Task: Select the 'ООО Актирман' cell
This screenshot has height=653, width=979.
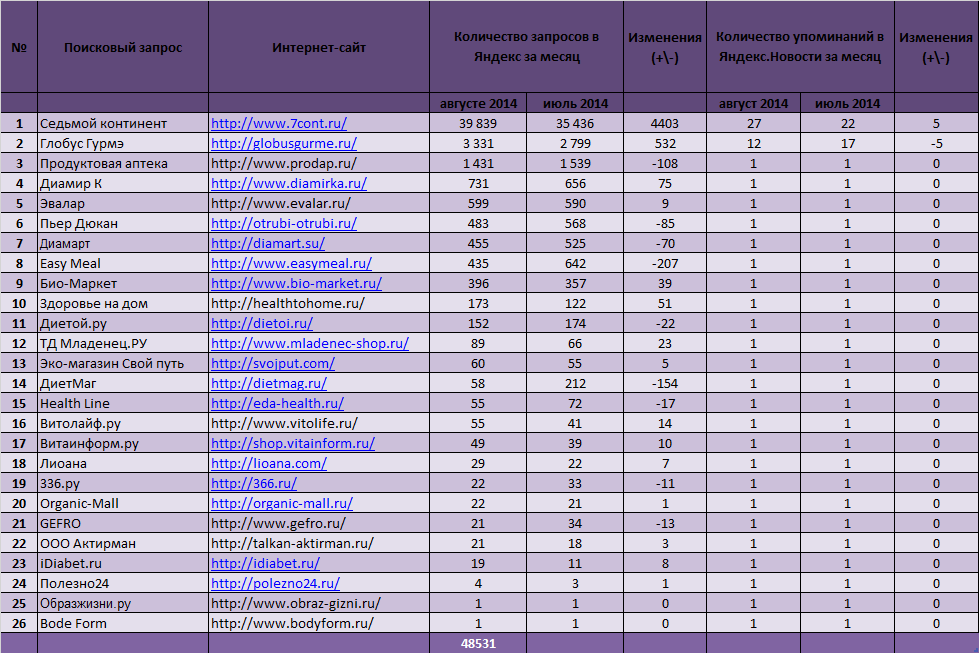Action: point(123,543)
